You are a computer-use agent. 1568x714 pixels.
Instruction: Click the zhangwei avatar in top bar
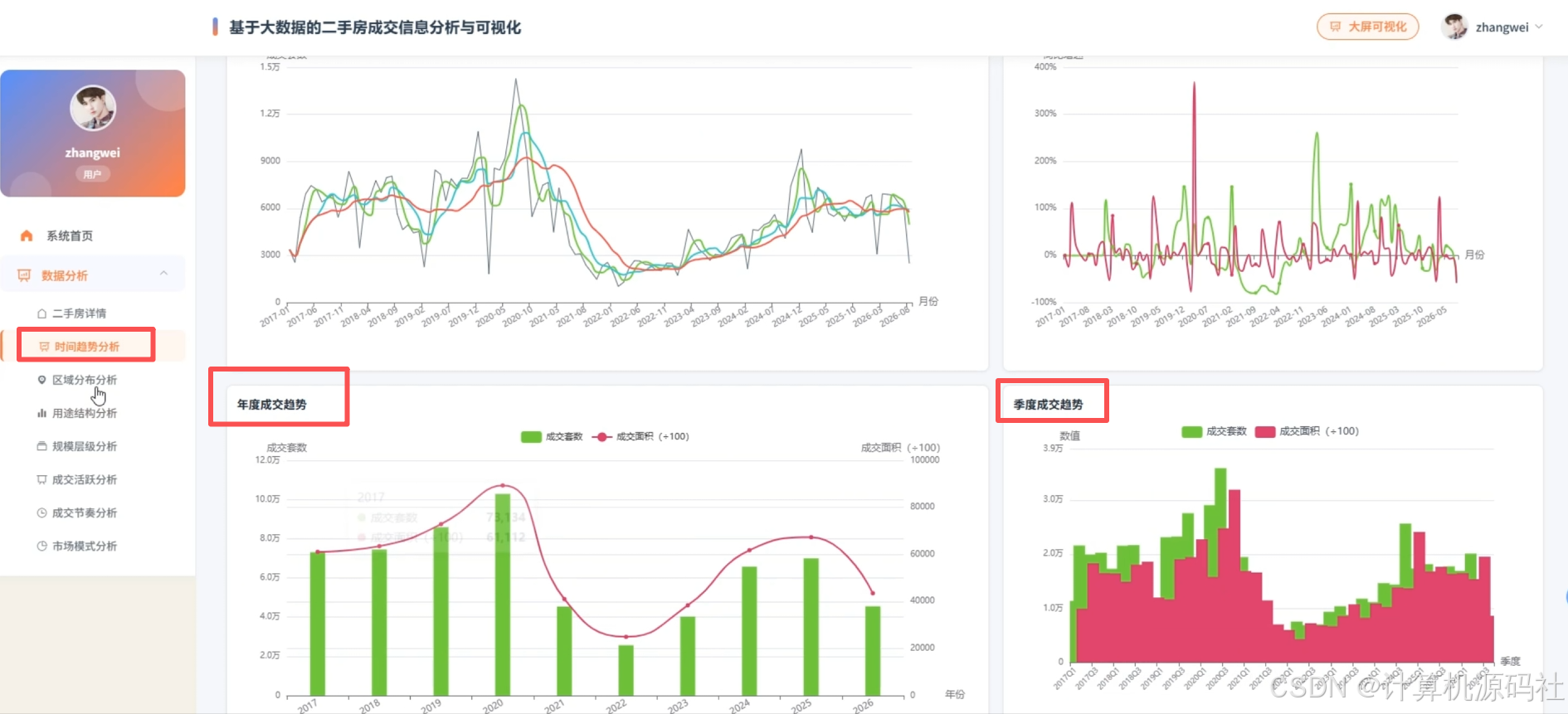[x=1454, y=27]
